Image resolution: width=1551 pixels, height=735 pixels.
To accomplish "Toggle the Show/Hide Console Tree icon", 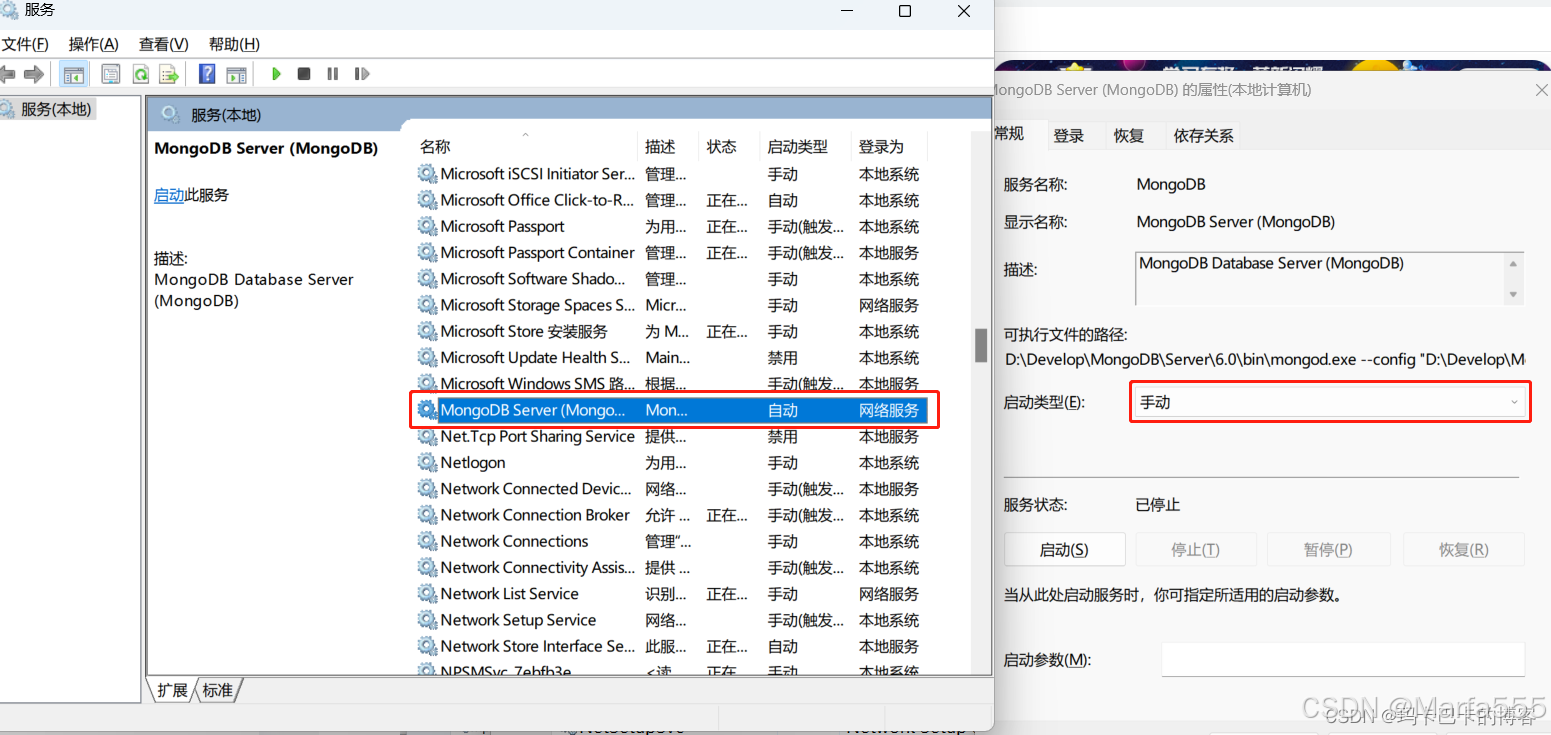I will (73, 73).
